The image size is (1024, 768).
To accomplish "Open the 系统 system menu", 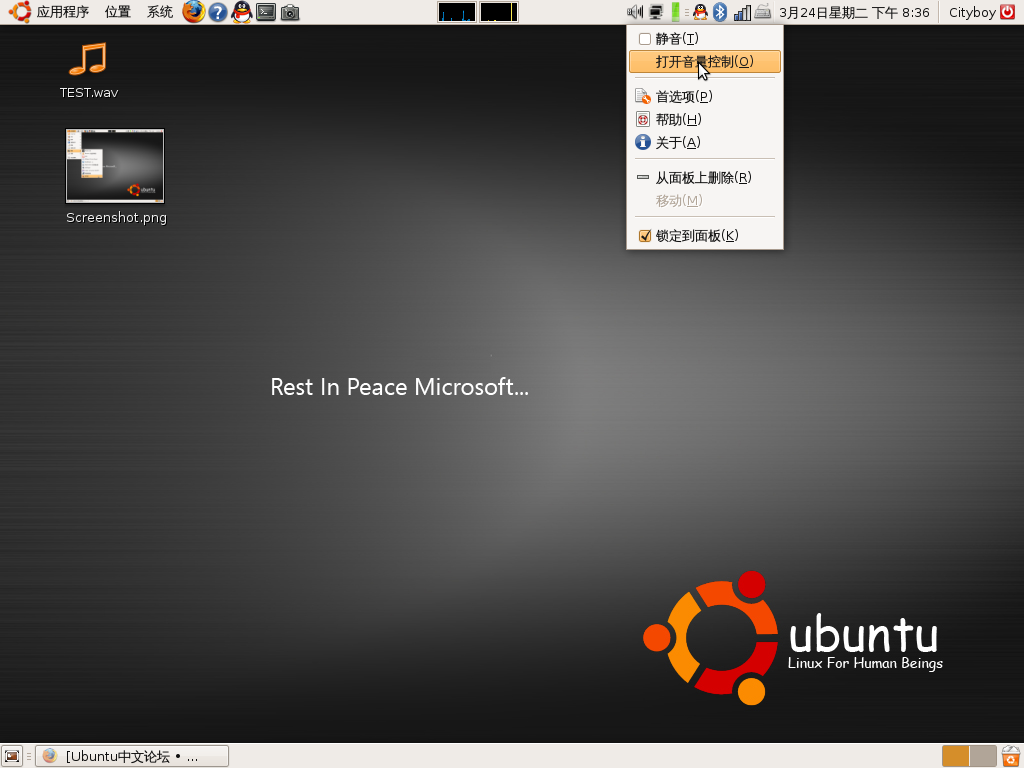I will [159, 12].
